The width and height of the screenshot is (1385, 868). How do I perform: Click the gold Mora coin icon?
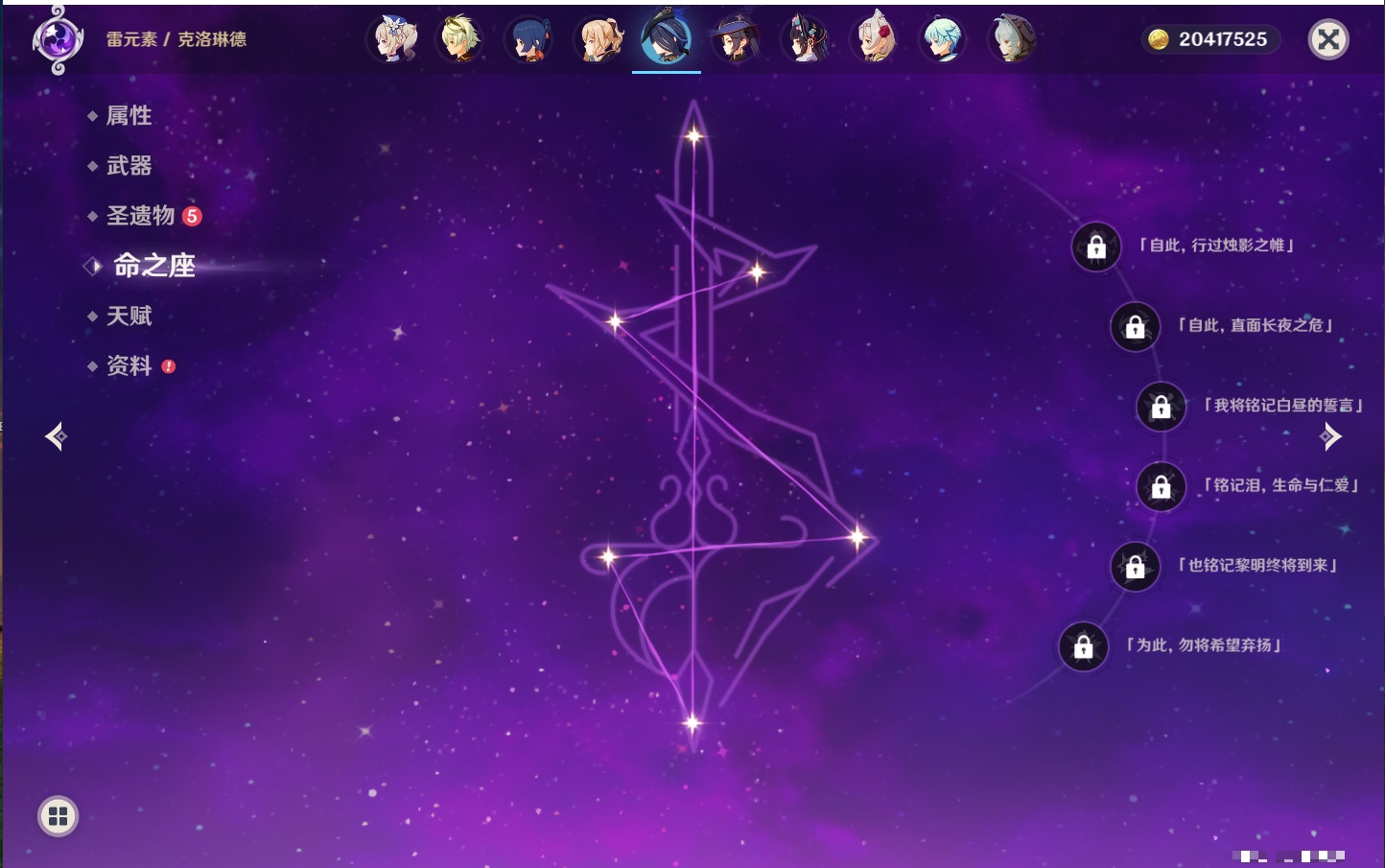(x=1159, y=39)
